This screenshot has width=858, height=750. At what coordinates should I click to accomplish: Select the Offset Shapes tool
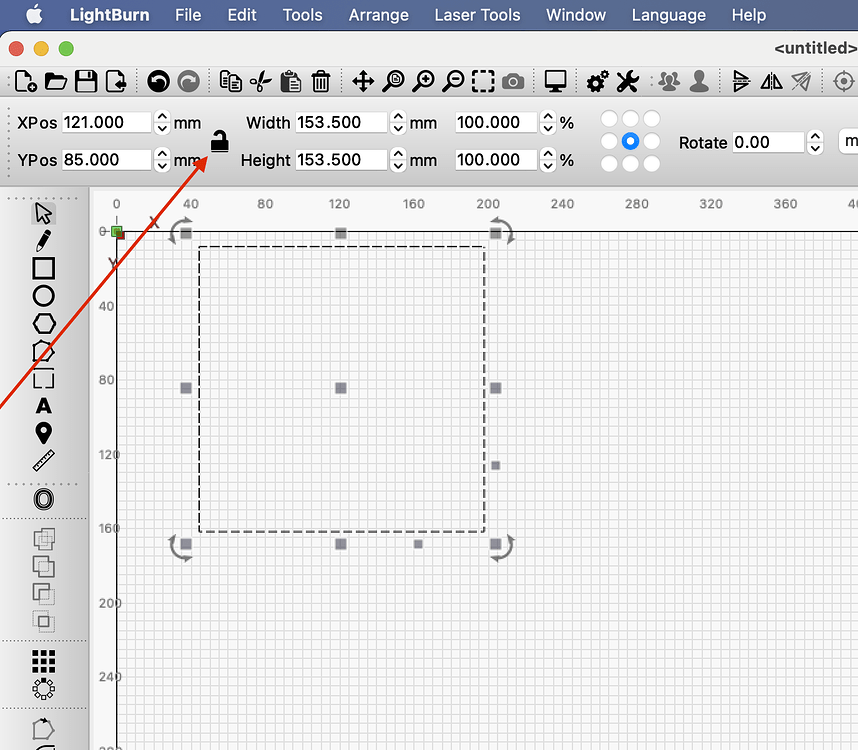[x=42, y=499]
